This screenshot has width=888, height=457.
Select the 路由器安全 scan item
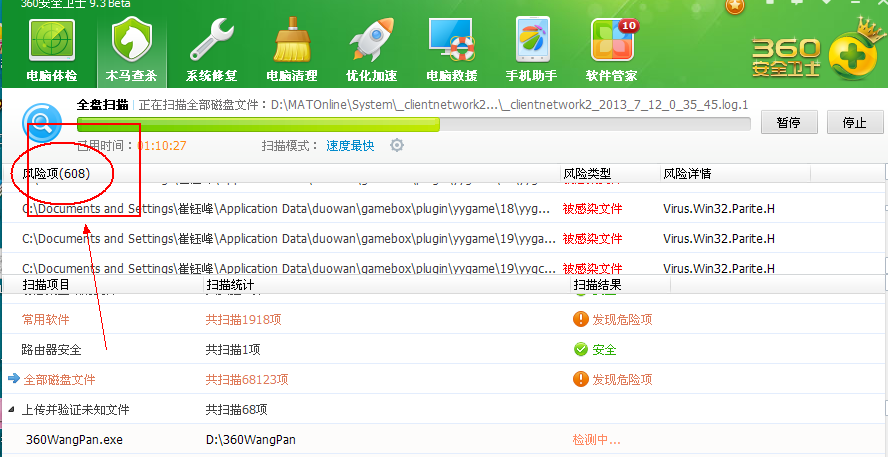tap(52, 349)
